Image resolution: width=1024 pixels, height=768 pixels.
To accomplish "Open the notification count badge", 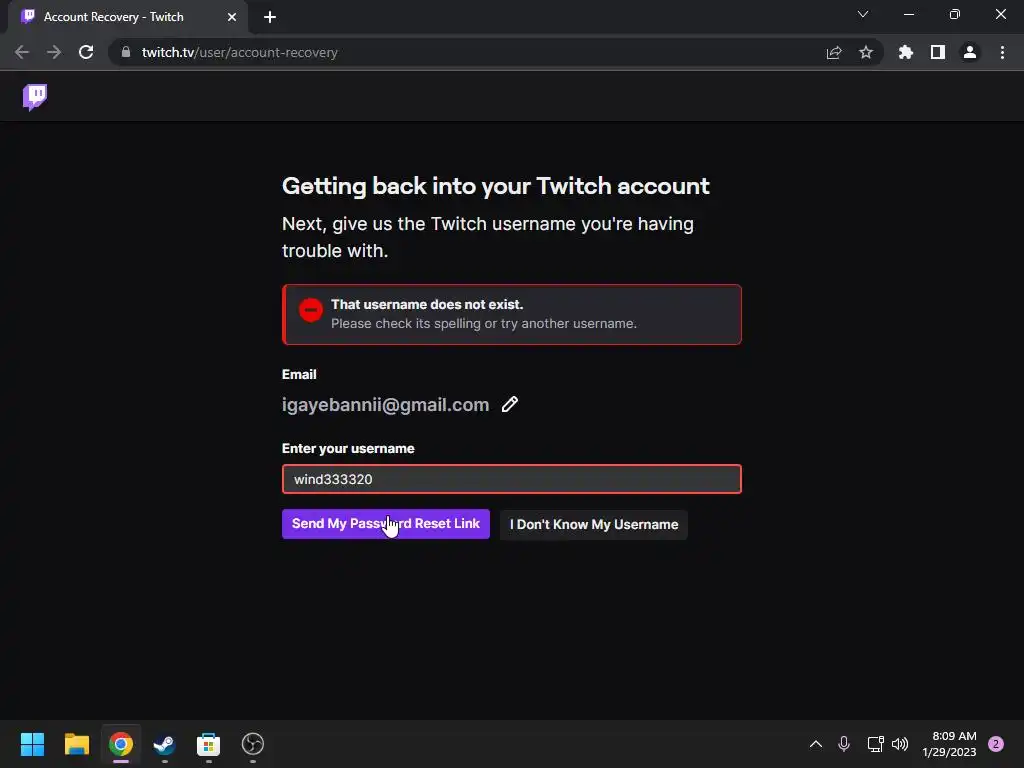I will pos(996,744).
